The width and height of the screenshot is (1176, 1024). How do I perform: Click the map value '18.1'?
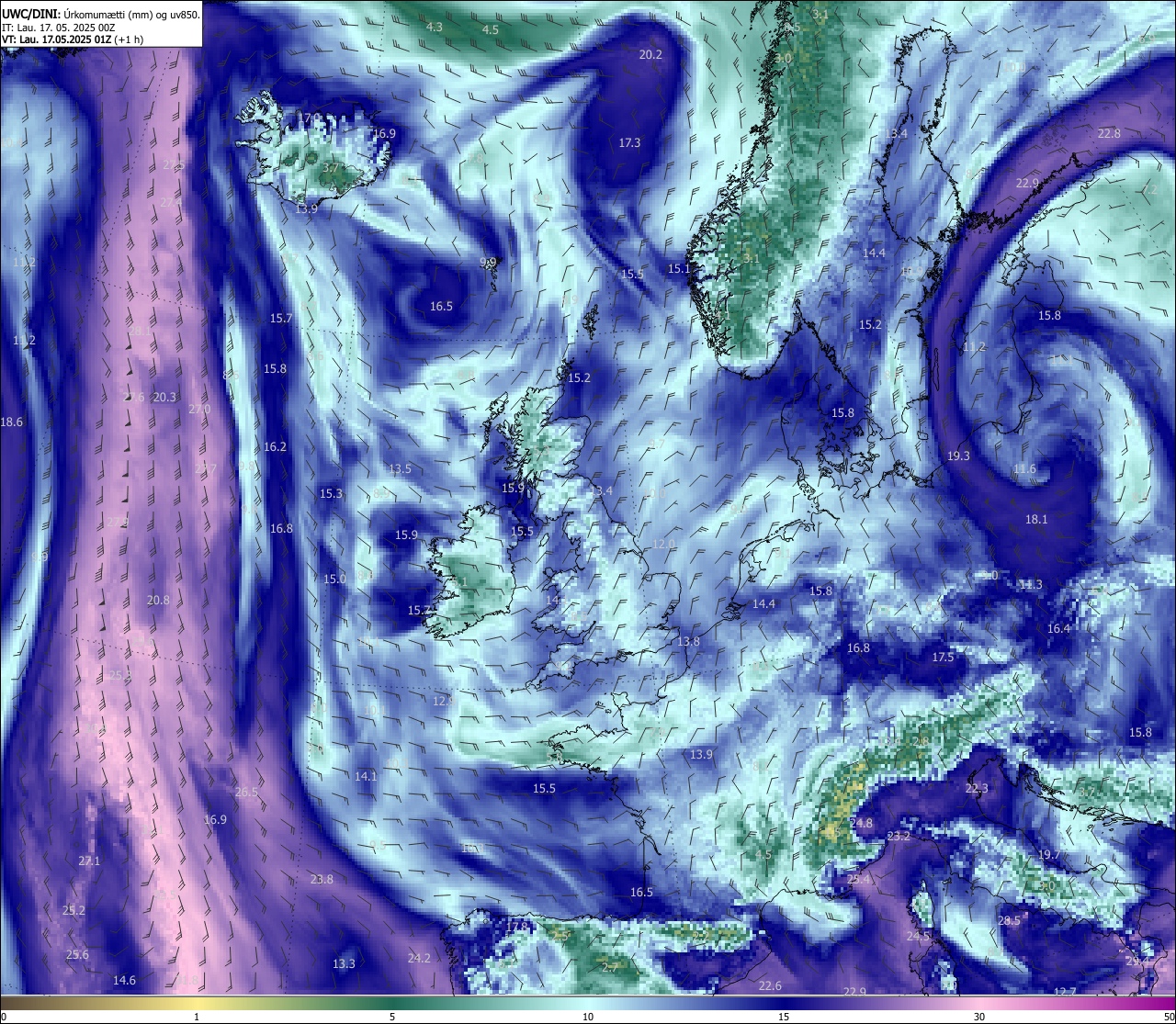[x=1036, y=520]
